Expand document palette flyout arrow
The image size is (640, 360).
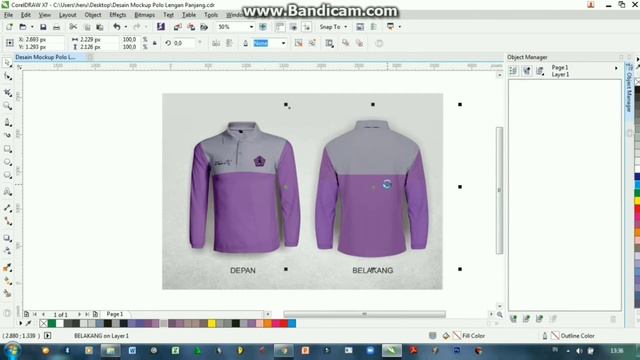(x=21, y=323)
